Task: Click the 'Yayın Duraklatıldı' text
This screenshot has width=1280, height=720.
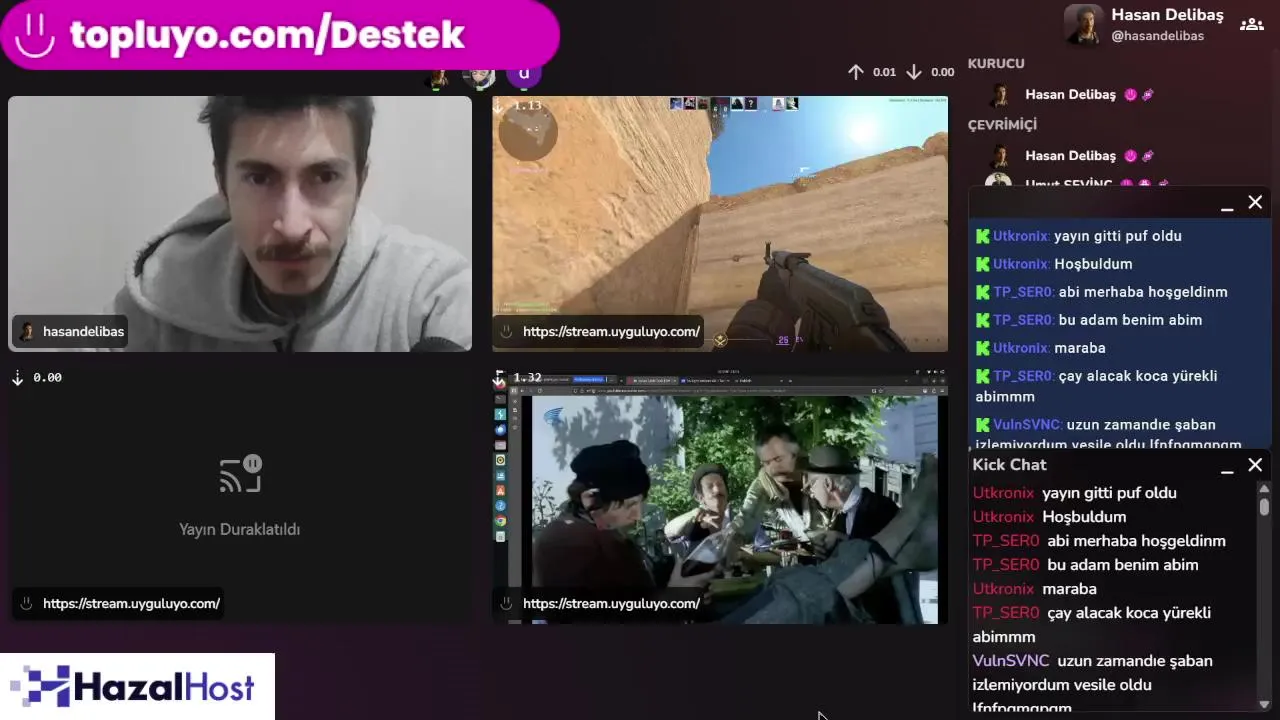Action: pos(240,530)
